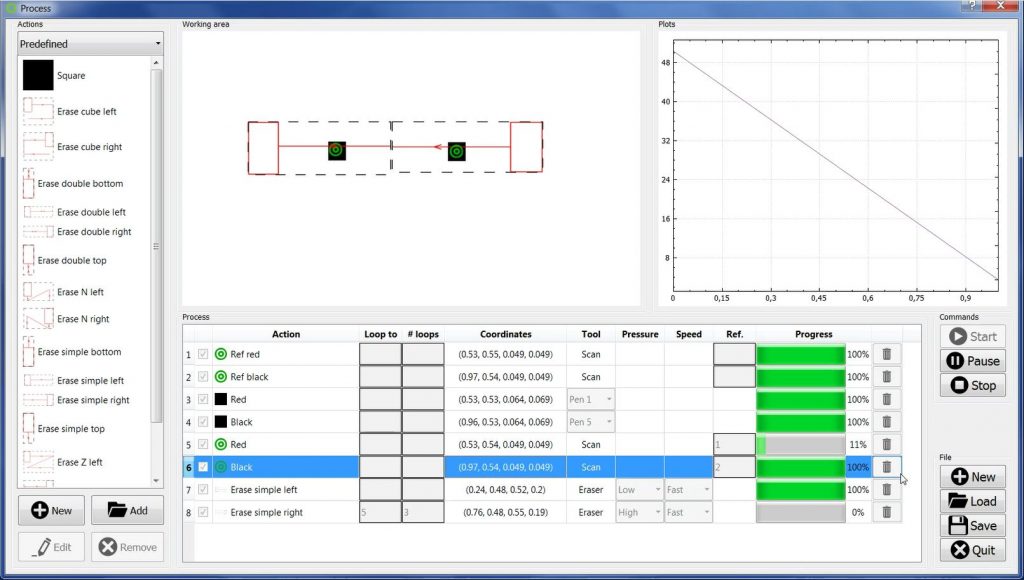The width and height of the screenshot is (1024, 580).
Task: Click the Save file button
Action: coord(972,526)
